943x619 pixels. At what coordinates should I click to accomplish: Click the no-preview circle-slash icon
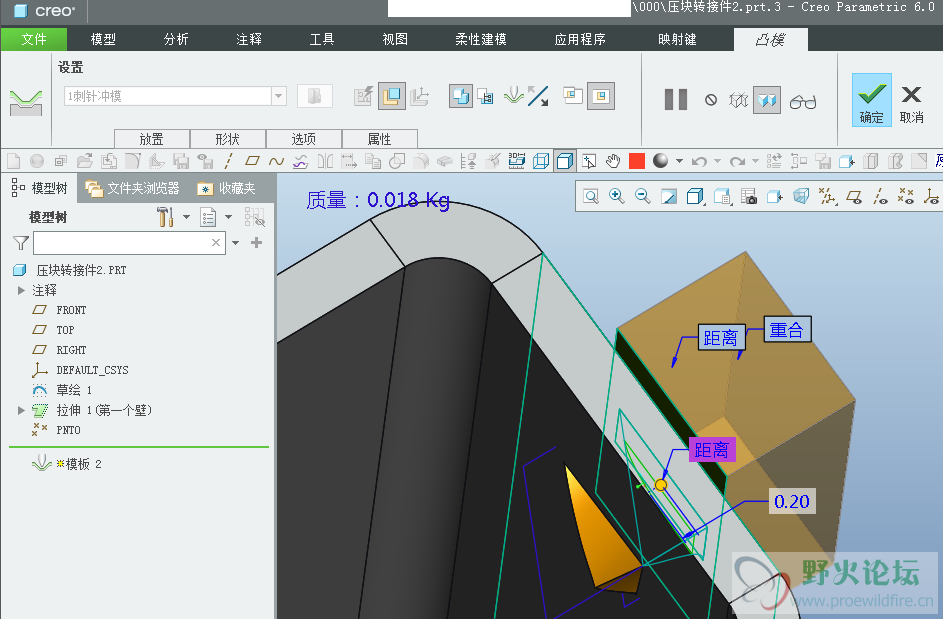click(711, 100)
